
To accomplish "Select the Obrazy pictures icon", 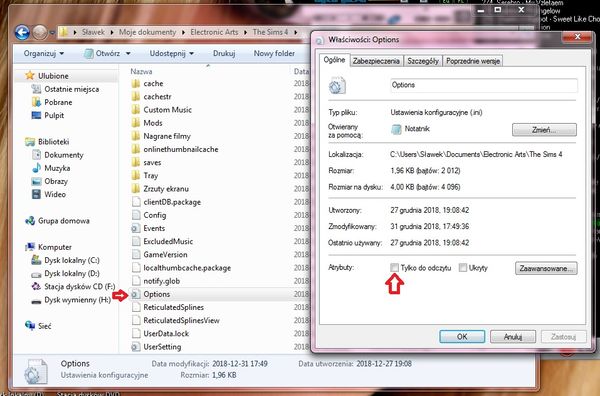I will point(36,181).
